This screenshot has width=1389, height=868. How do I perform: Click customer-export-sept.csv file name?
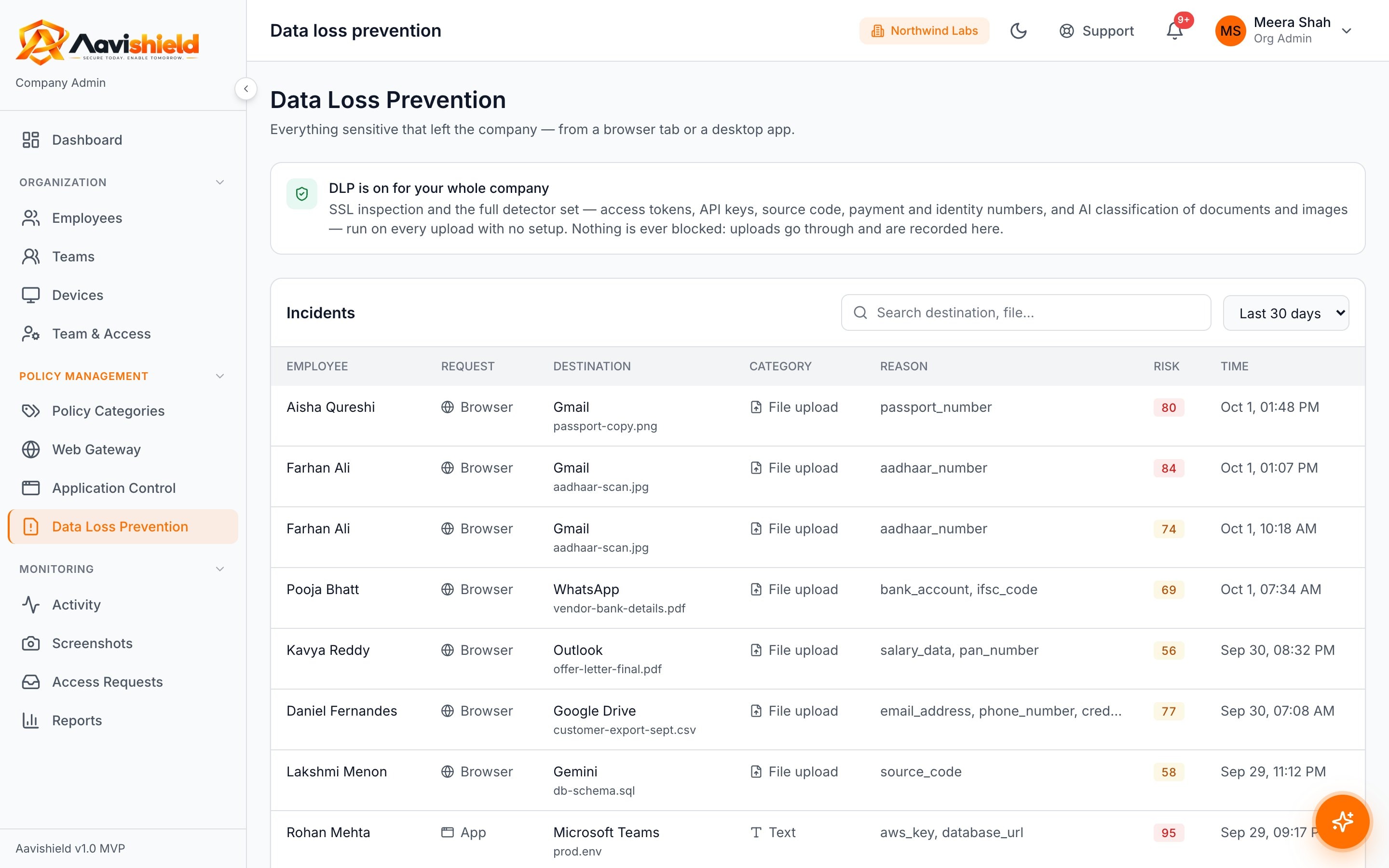coord(625,730)
